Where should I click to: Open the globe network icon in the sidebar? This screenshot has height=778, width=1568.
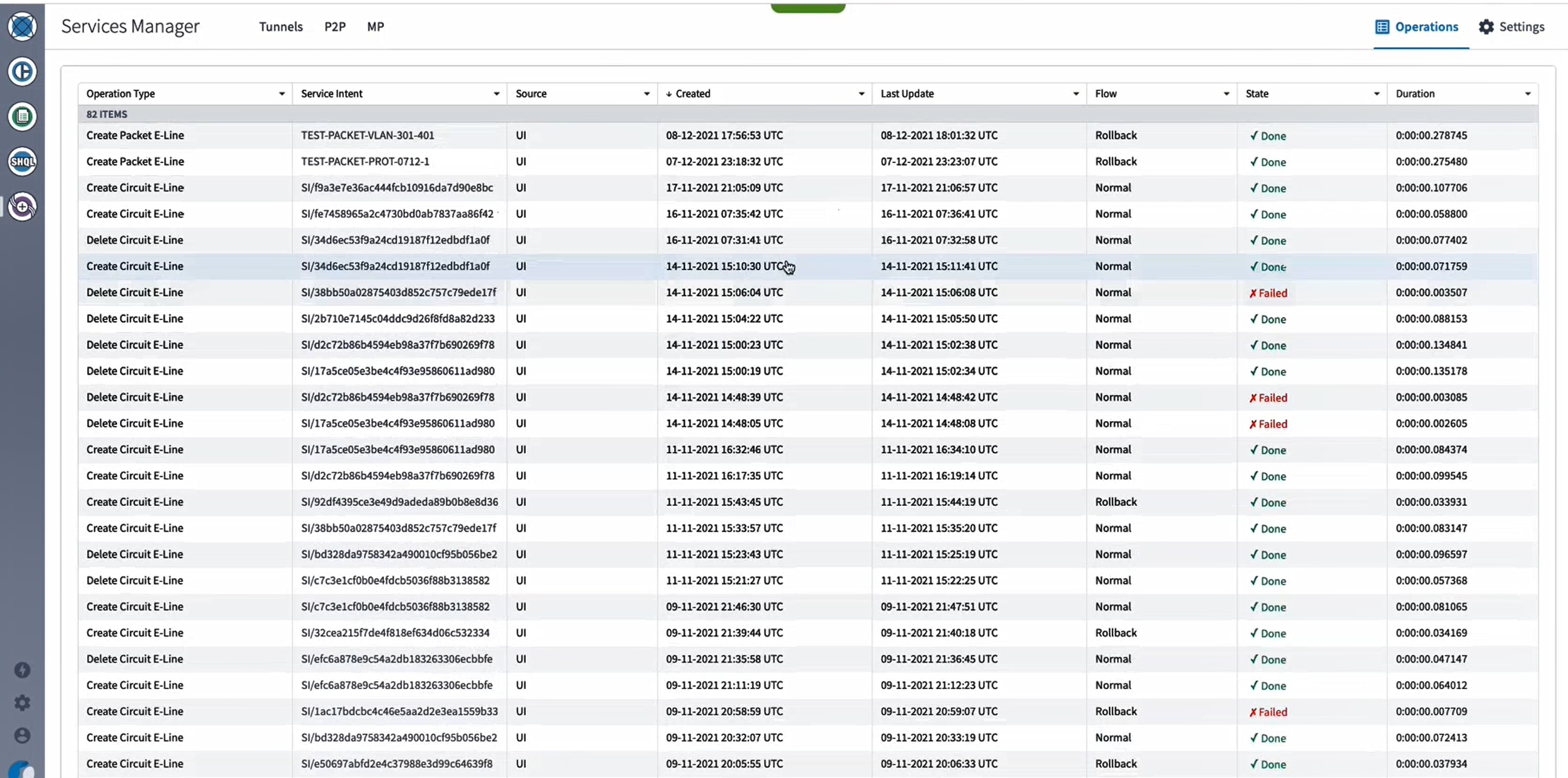22,27
